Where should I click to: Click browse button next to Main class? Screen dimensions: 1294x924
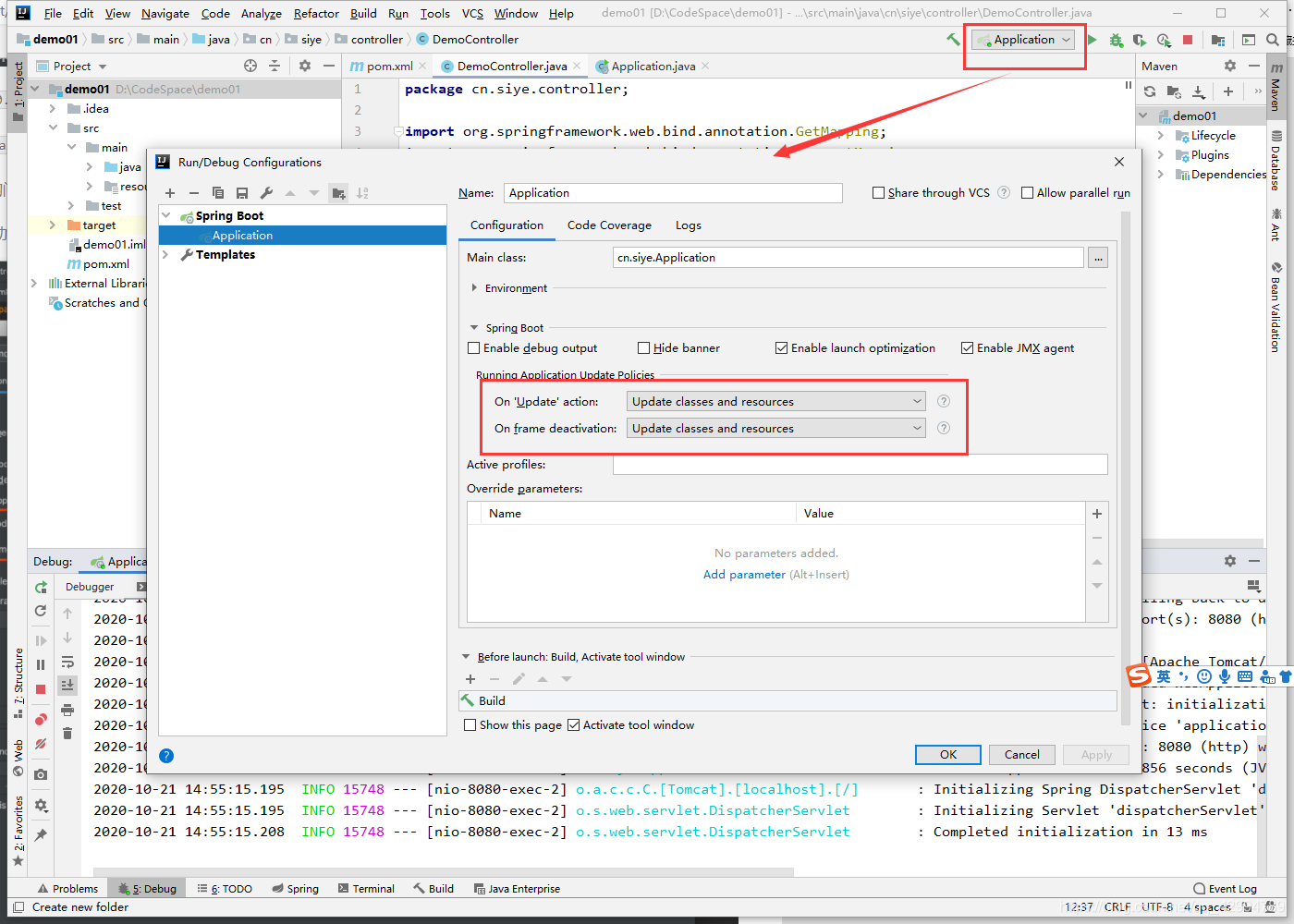[1098, 258]
